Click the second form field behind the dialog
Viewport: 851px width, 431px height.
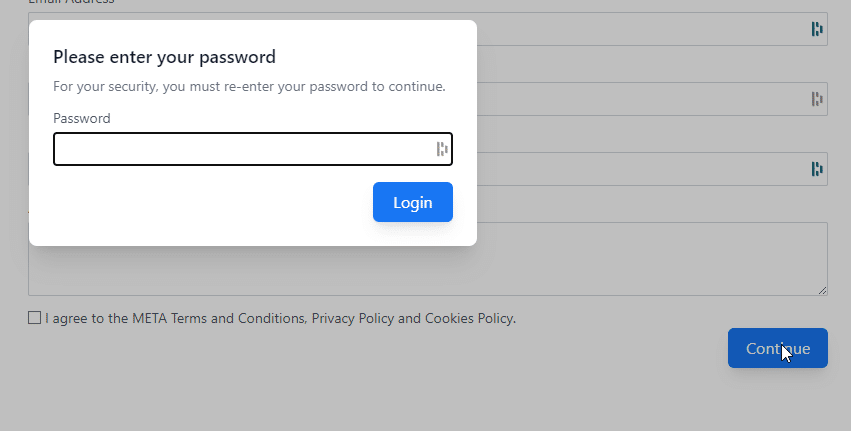coord(651,99)
